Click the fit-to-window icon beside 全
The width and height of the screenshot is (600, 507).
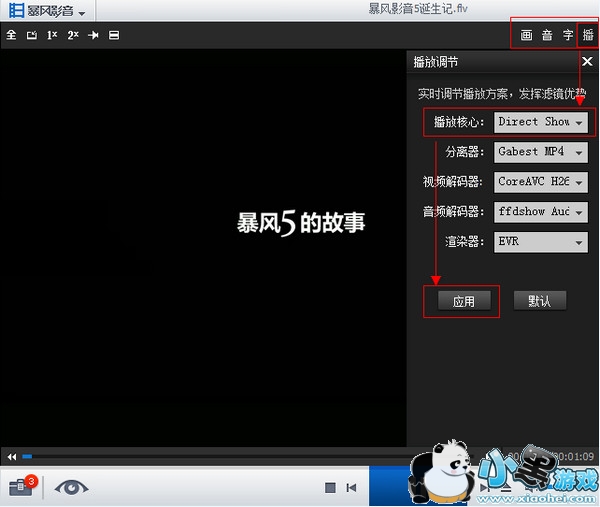pyautogui.click(x=32, y=36)
